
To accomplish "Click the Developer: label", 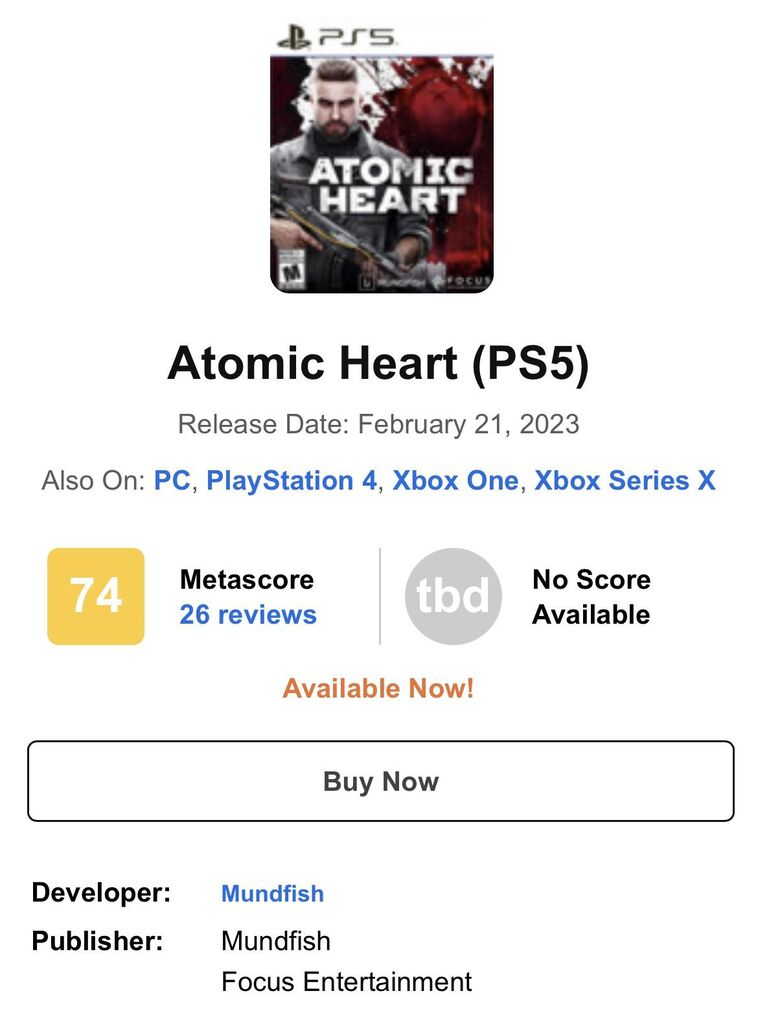I will coord(101,893).
